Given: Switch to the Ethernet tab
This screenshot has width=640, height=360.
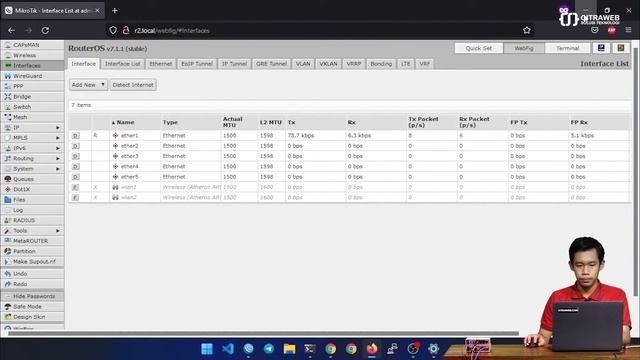Looking at the screenshot, I should click(160, 64).
